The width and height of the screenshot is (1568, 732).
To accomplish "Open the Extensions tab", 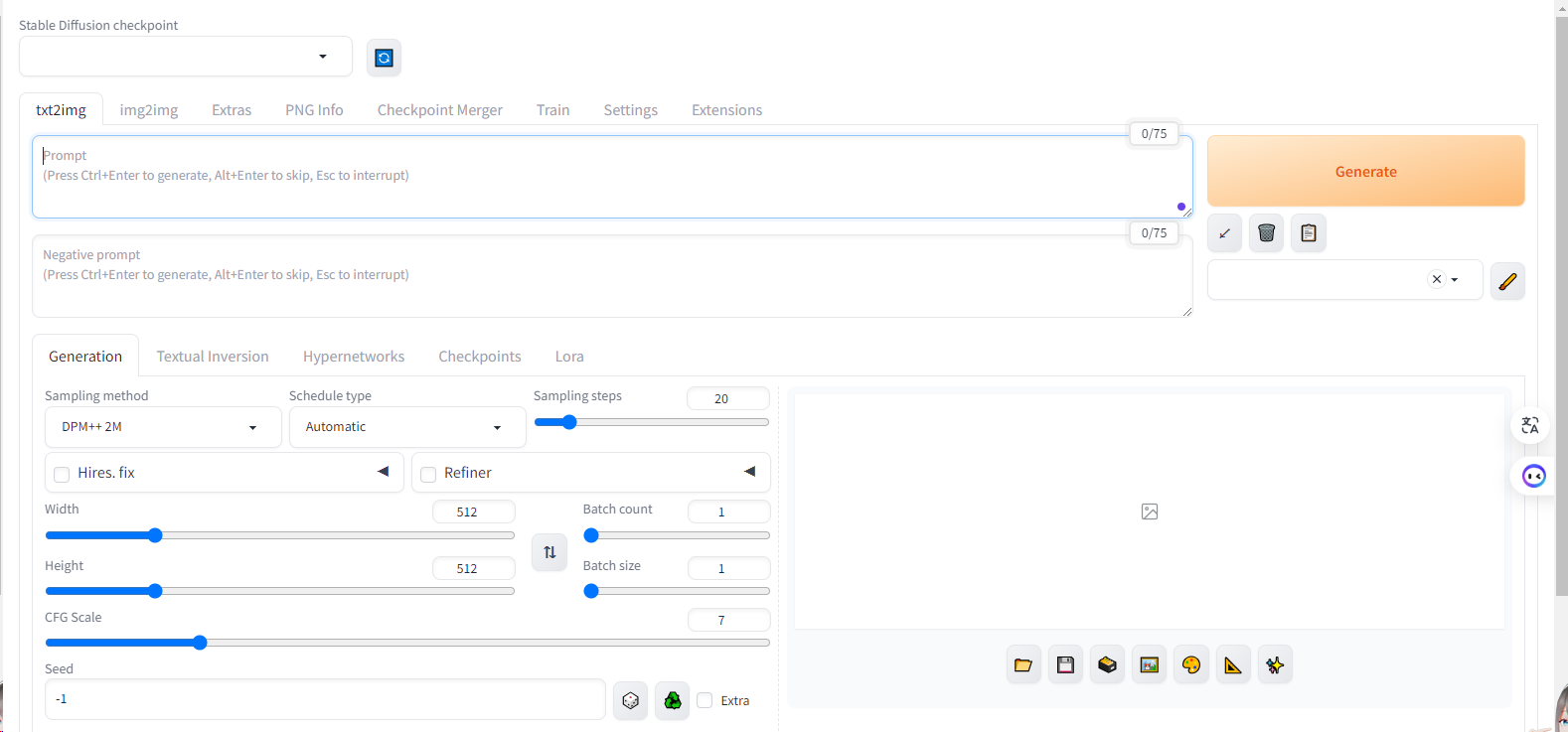I will (727, 110).
